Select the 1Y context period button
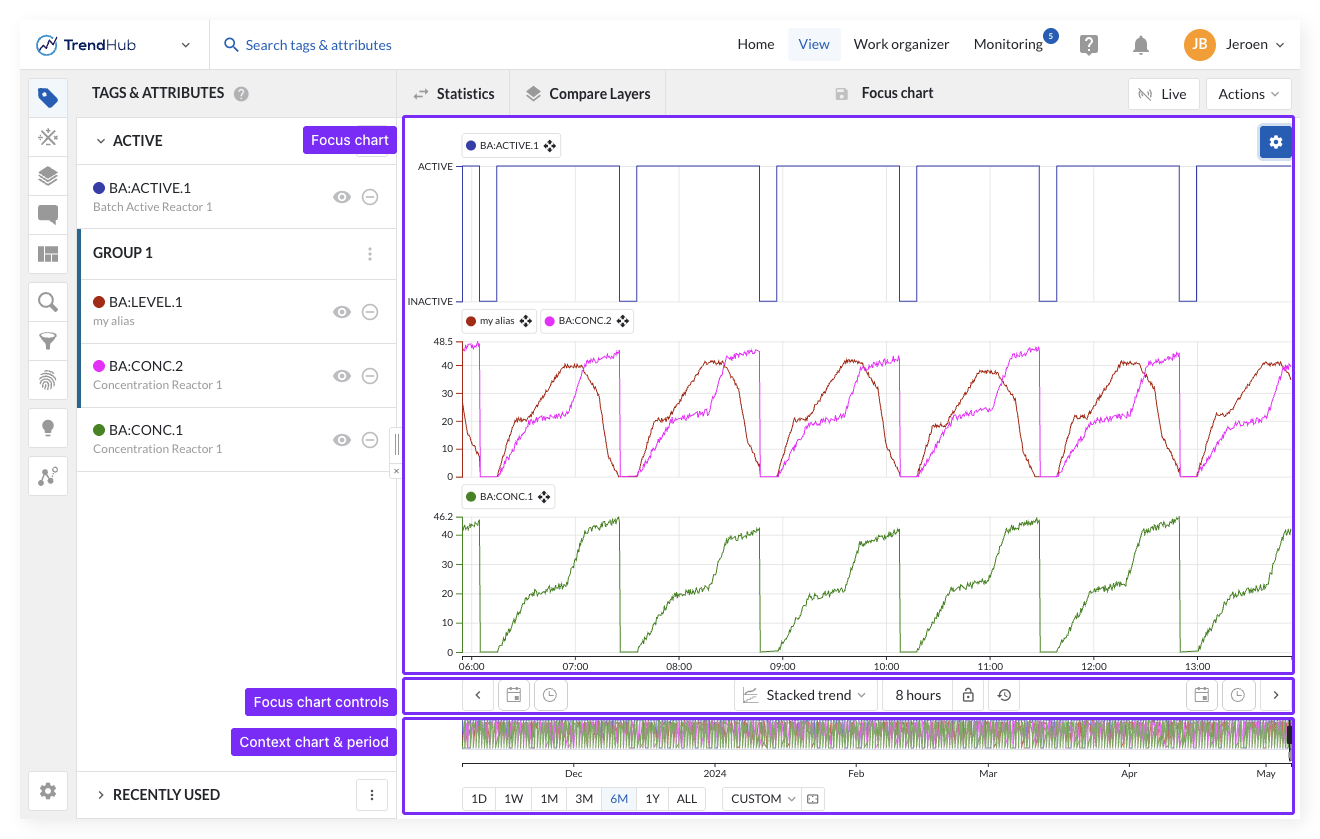This screenshot has height=839, width=1320. tap(652, 799)
